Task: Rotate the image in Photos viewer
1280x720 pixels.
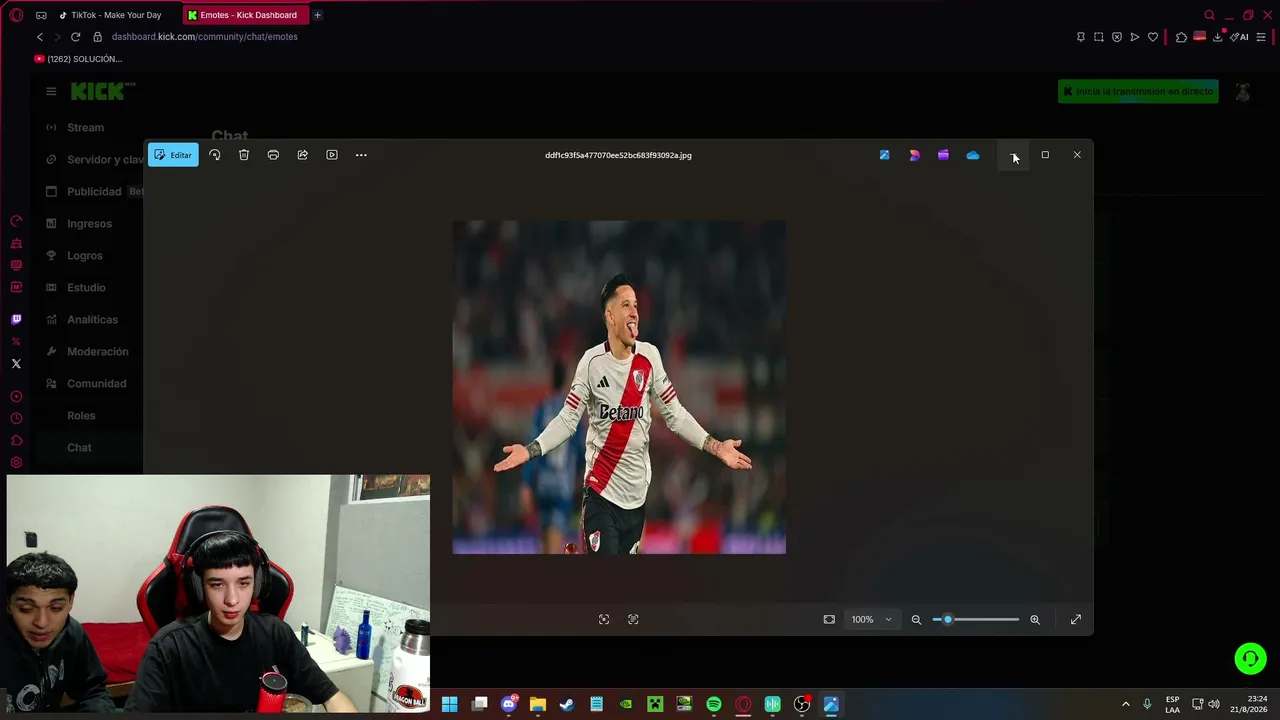Action: (214, 155)
